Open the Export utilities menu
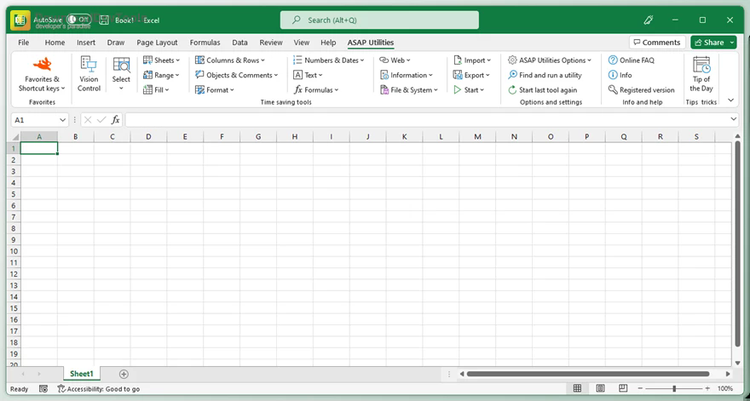 [471, 75]
